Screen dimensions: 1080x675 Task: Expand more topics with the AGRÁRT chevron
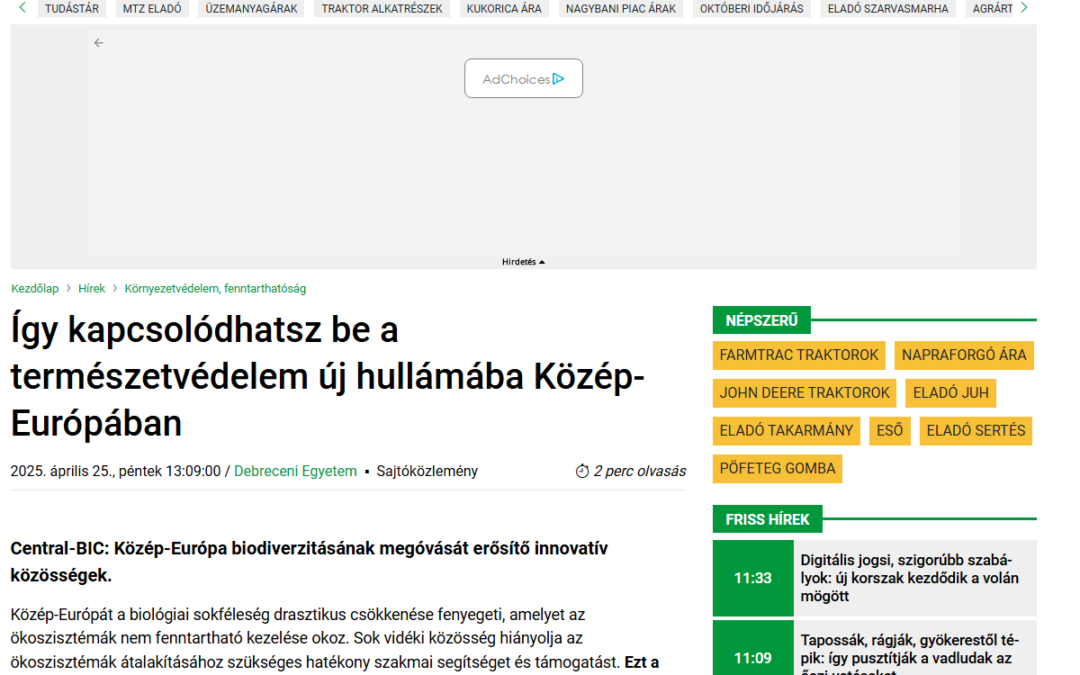1022,7
